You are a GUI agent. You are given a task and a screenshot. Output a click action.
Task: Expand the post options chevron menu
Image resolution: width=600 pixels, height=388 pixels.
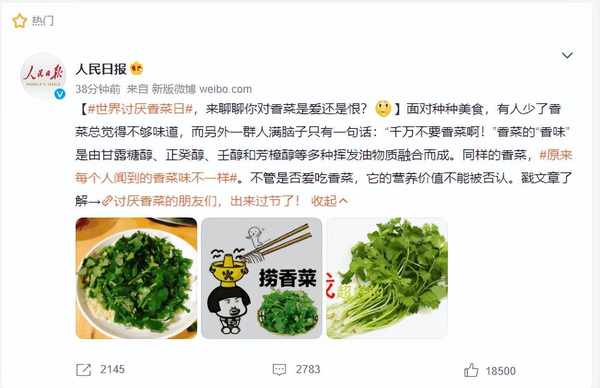click(x=567, y=55)
